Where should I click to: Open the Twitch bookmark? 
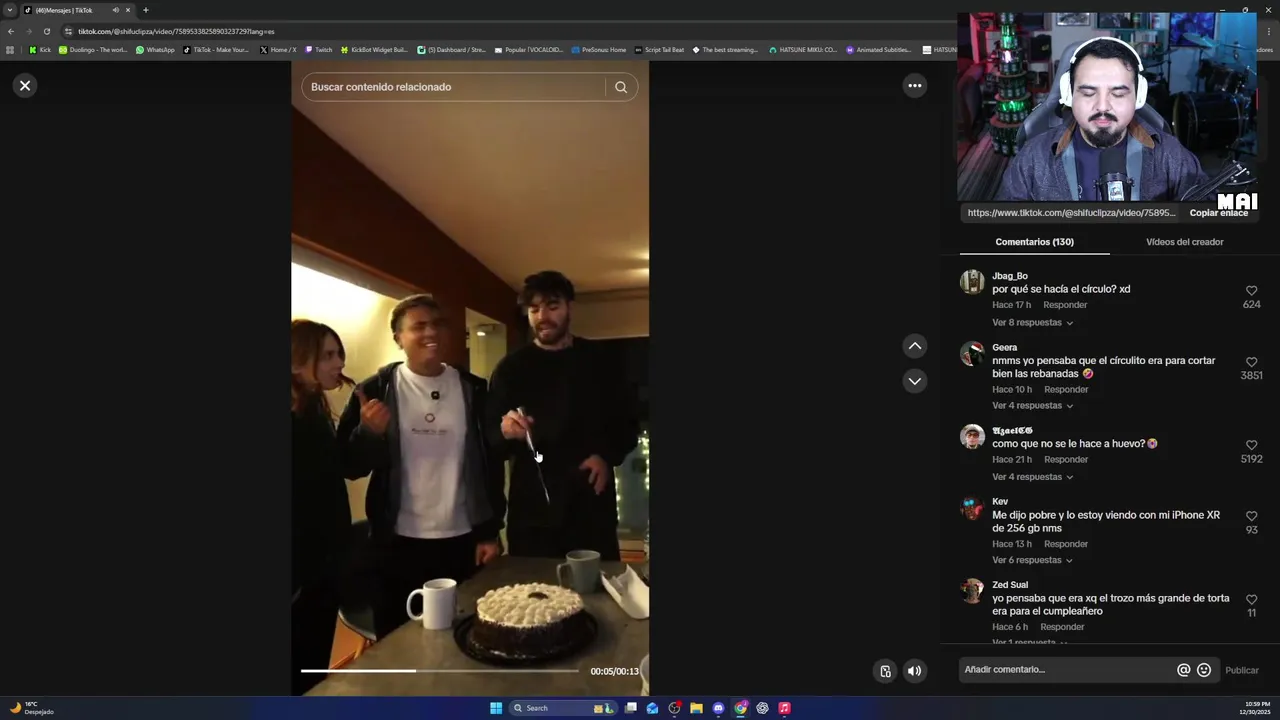coord(318,50)
